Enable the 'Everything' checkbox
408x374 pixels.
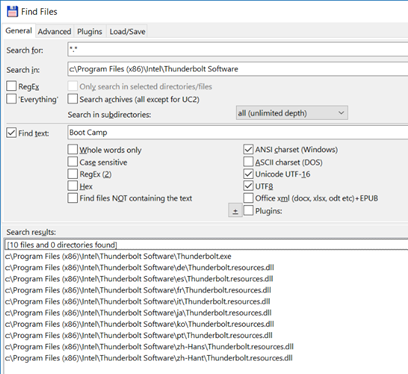[x=11, y=99]
